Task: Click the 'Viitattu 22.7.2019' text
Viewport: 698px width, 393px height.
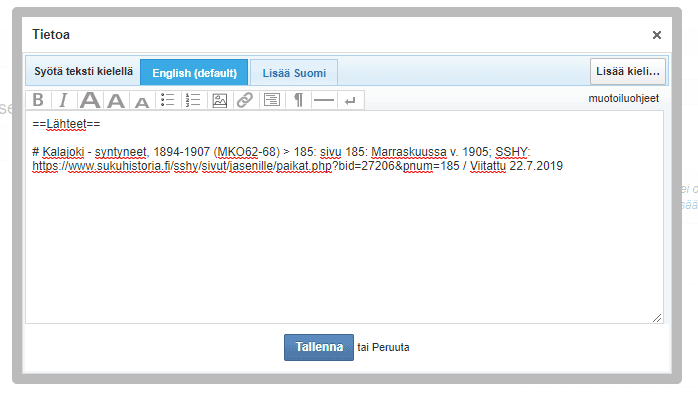Action: 516,166
